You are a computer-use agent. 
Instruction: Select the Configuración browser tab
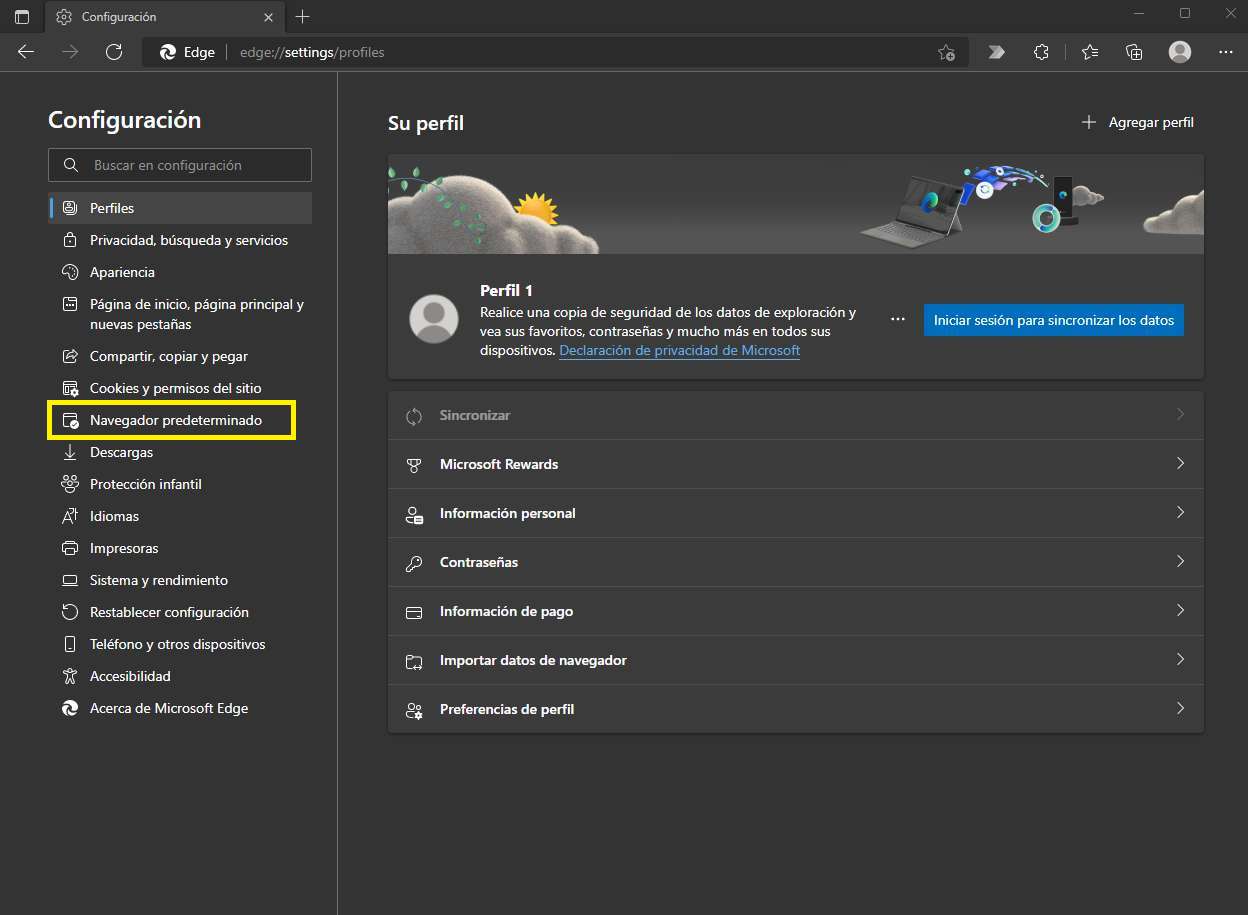point(166,17)
